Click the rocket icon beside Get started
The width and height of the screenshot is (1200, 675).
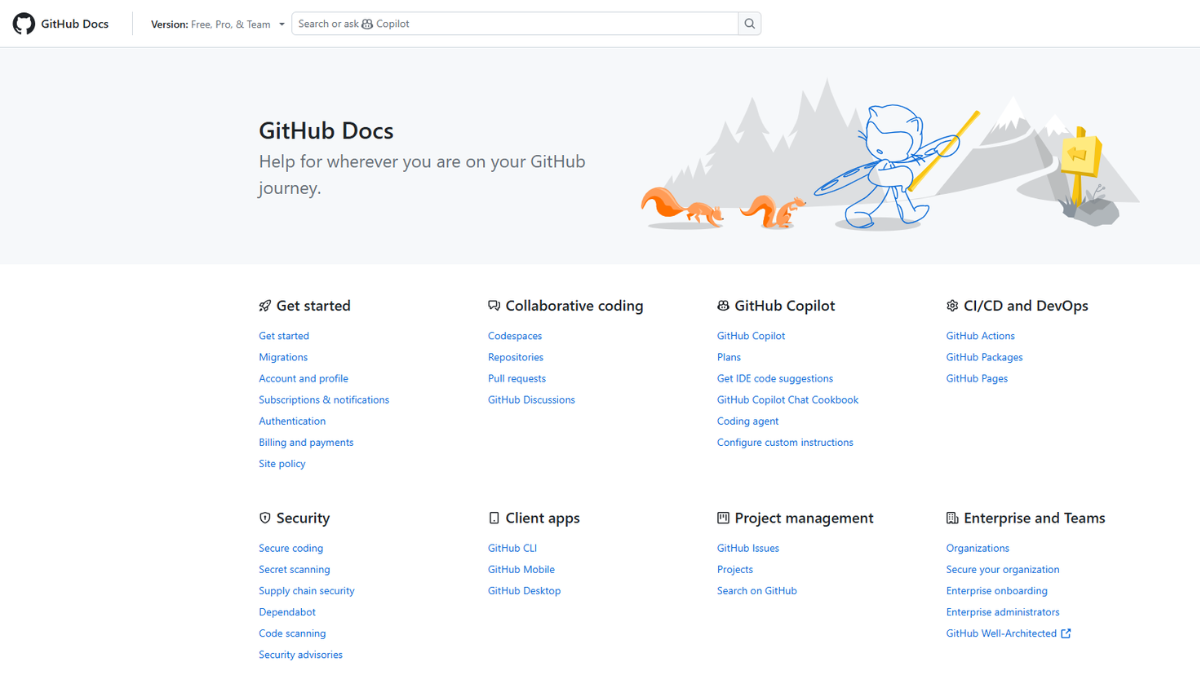tap(264, 305)
